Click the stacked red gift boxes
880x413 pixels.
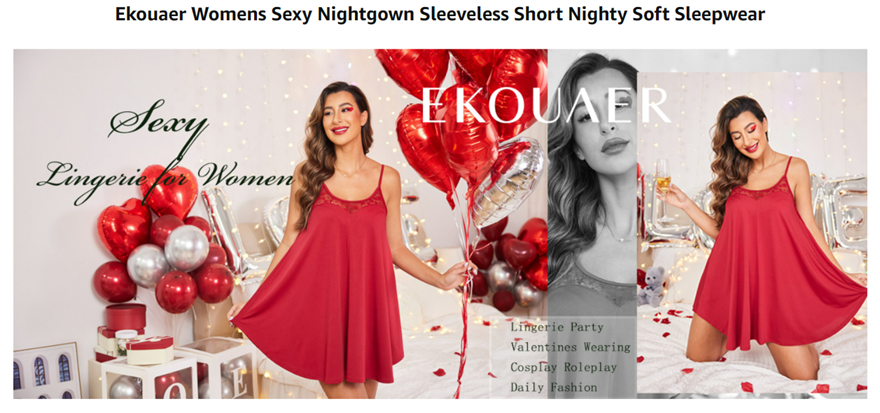[x=126, y=332]
